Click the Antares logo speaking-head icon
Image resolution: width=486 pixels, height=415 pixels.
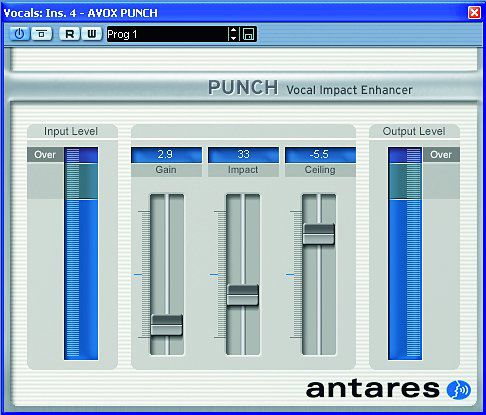(459, 389)
